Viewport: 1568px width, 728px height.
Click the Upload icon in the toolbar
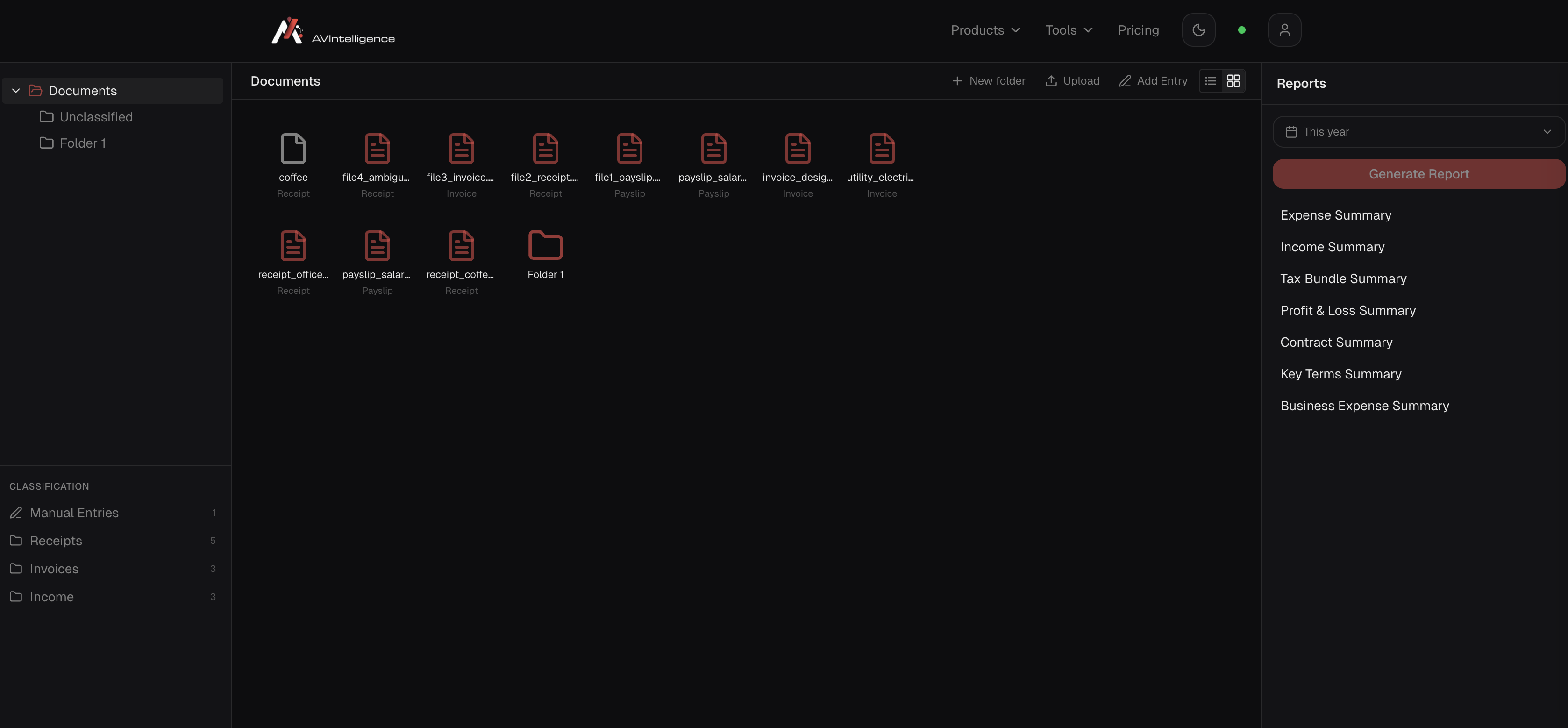tap(1052, 80)
